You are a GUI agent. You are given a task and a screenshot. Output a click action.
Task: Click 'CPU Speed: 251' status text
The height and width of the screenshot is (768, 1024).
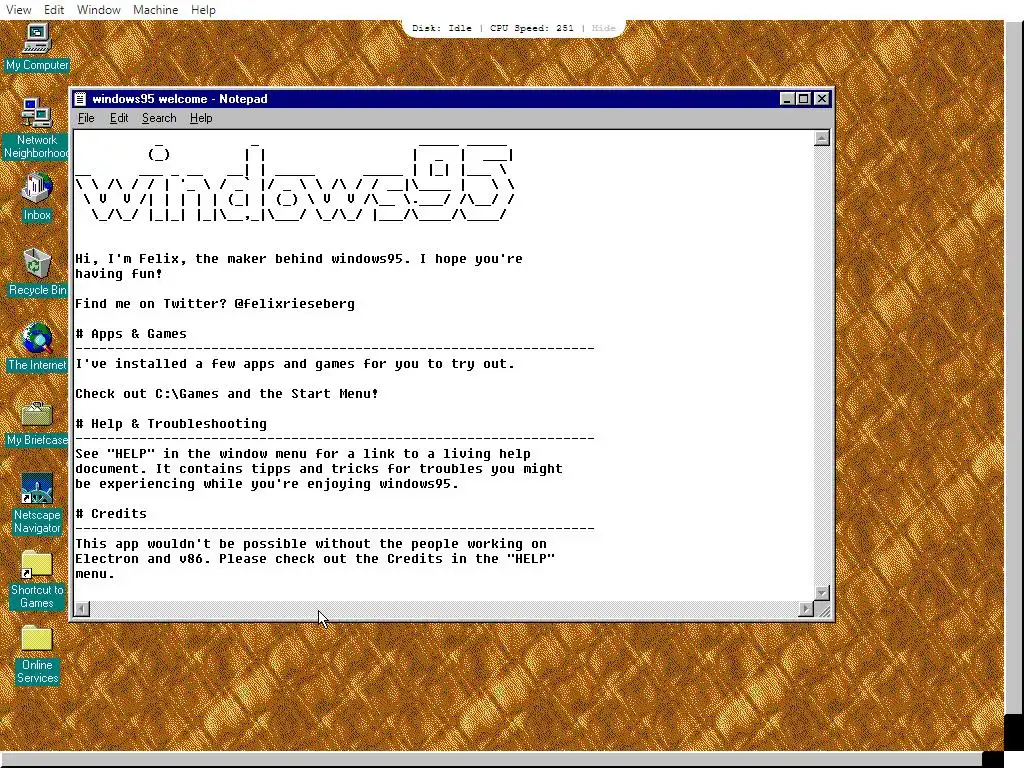(x=532, y=28)
